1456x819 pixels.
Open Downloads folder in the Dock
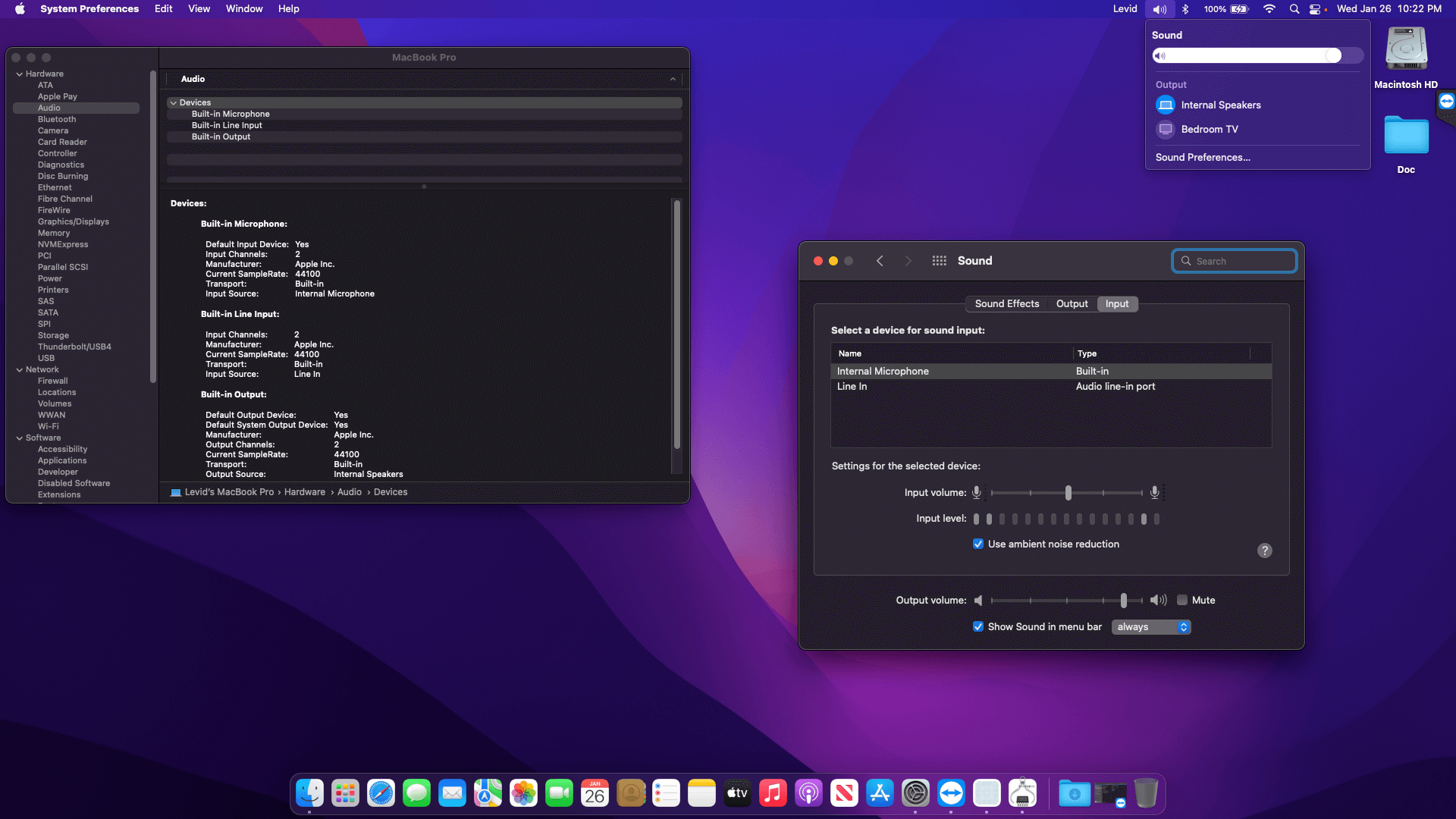click(x=1075, y=793)
